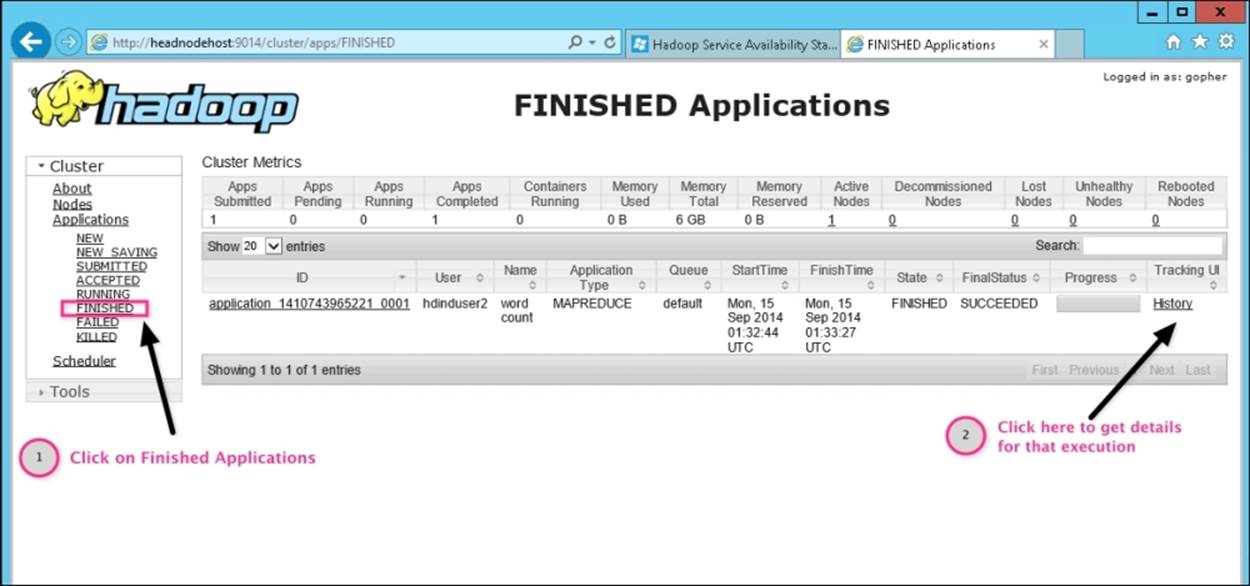Show FINISHED applications
Viewport: 1250px width, 586px height.
[105, 308]
